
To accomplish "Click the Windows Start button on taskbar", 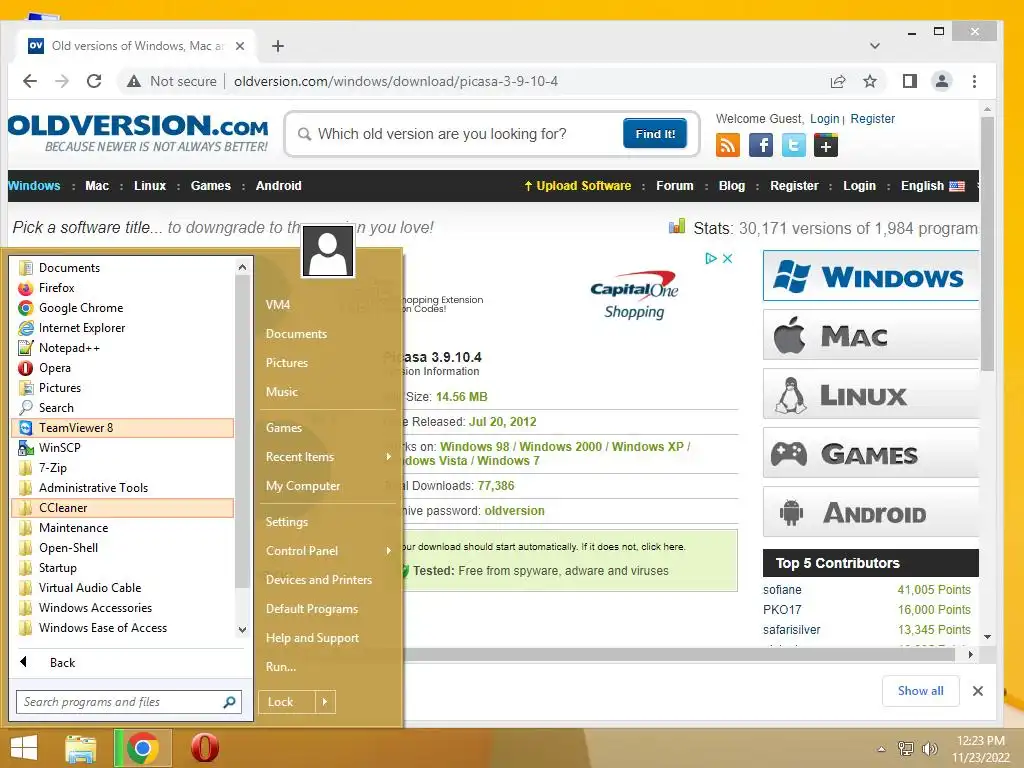I will coord(24,748).
